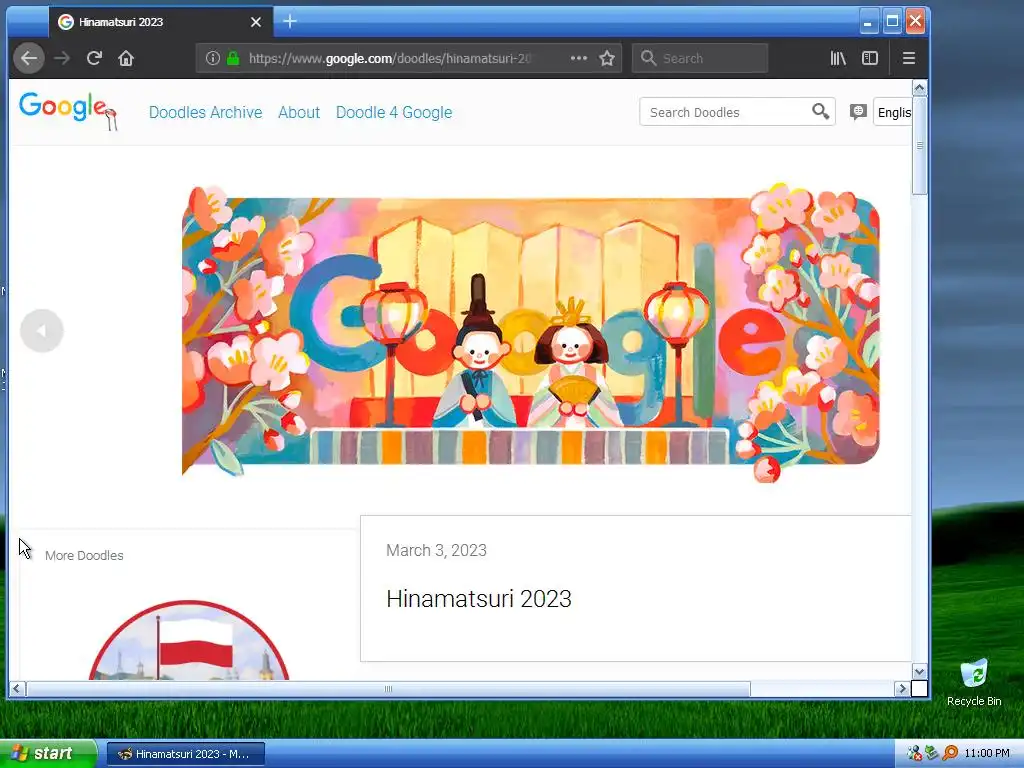Click the horizontal scrollbar thumb
This screenshot has height=768, width=1024.
(x=388, y=688)
